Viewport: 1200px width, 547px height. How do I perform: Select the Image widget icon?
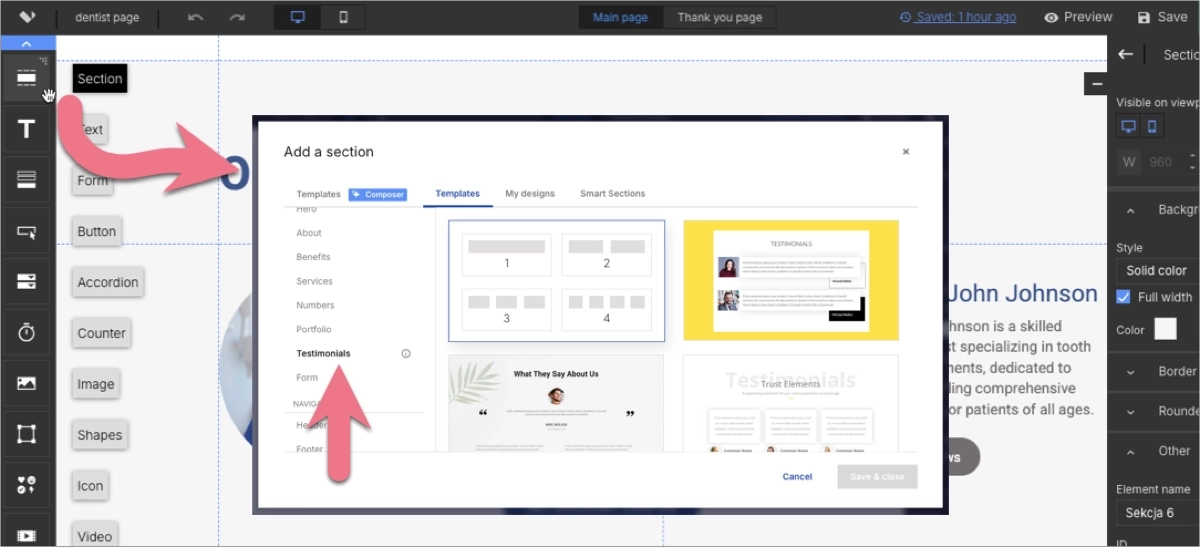click(x=26, y=384)
